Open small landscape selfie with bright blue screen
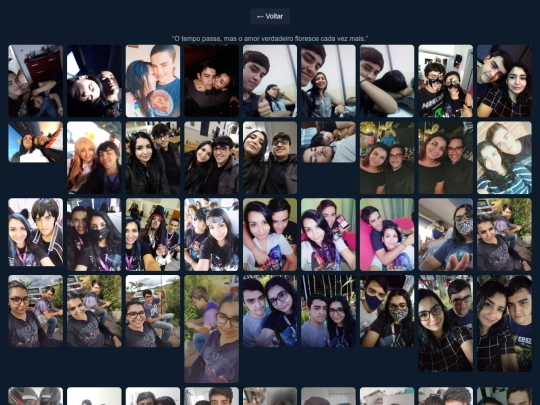The image size is (540, 405). (36, 142)
